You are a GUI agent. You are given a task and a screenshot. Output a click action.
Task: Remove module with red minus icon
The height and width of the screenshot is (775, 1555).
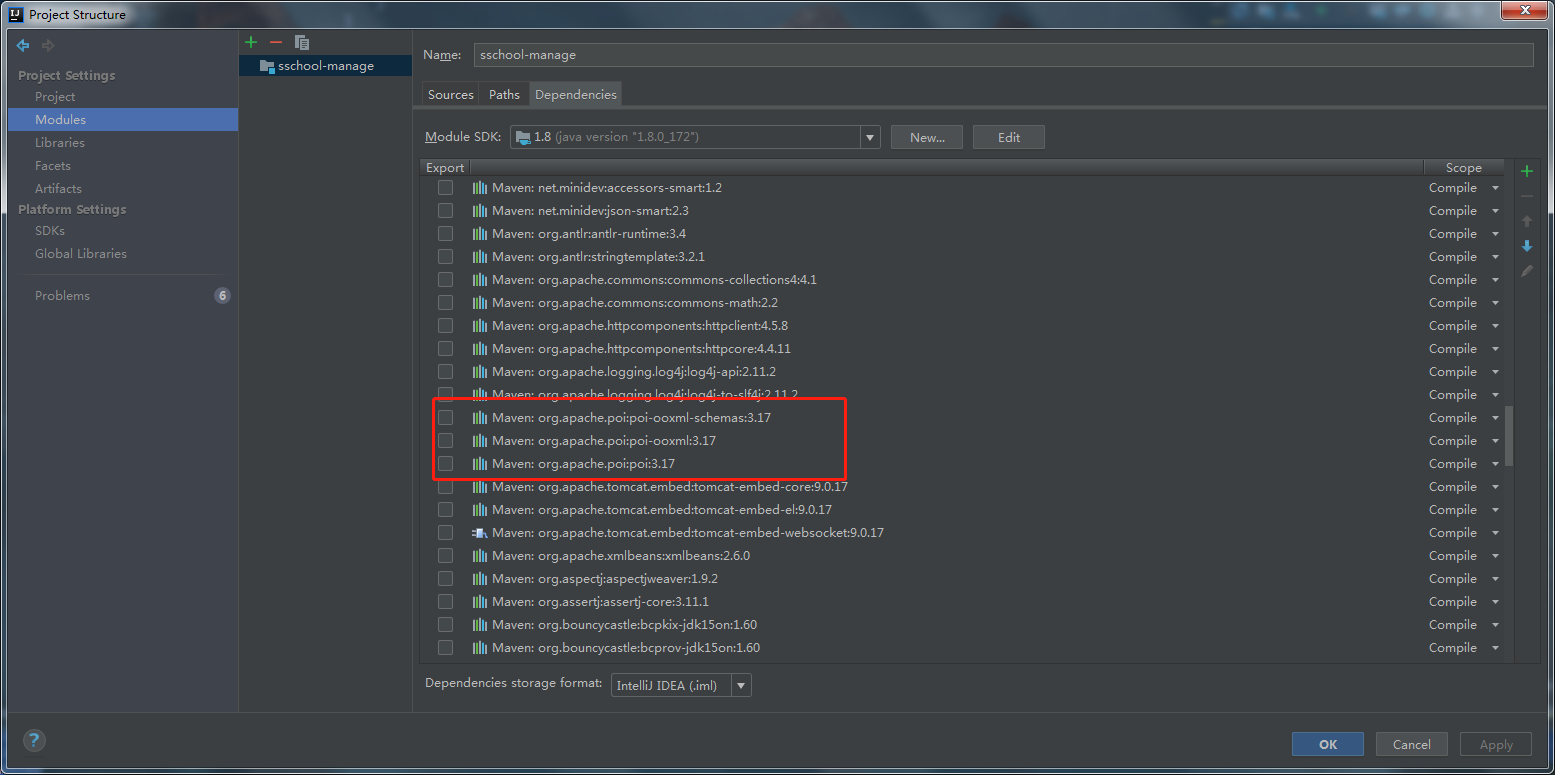[276, 42]
